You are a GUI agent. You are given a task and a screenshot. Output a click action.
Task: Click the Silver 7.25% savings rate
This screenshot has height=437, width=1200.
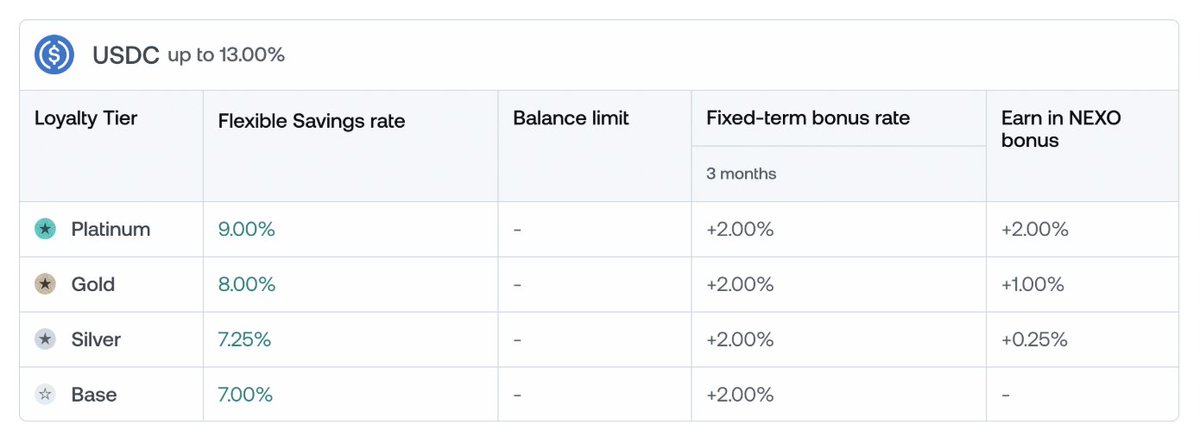[x=244, y=340]
